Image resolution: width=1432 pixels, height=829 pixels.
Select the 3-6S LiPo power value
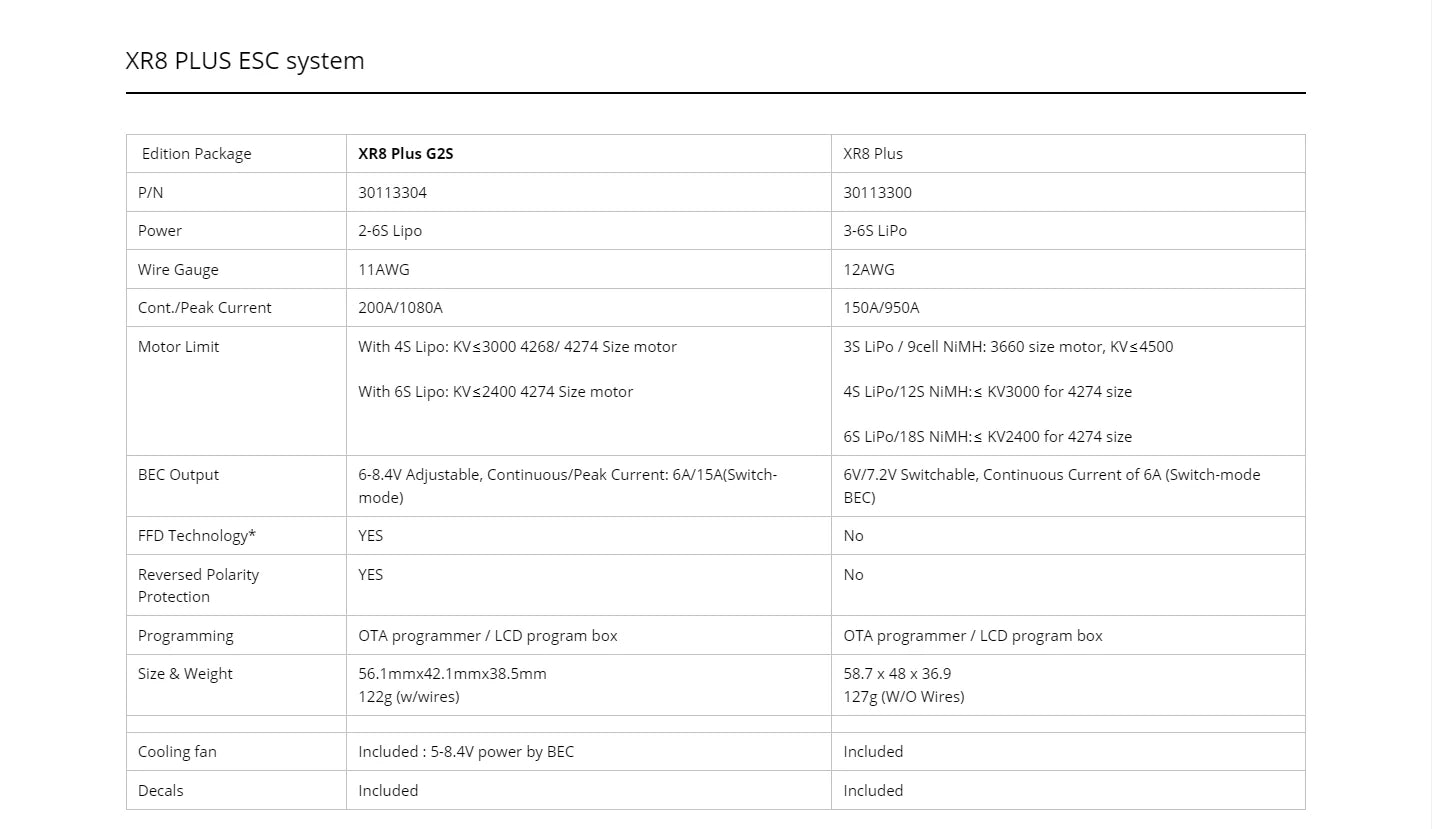[x=875, y=231]
